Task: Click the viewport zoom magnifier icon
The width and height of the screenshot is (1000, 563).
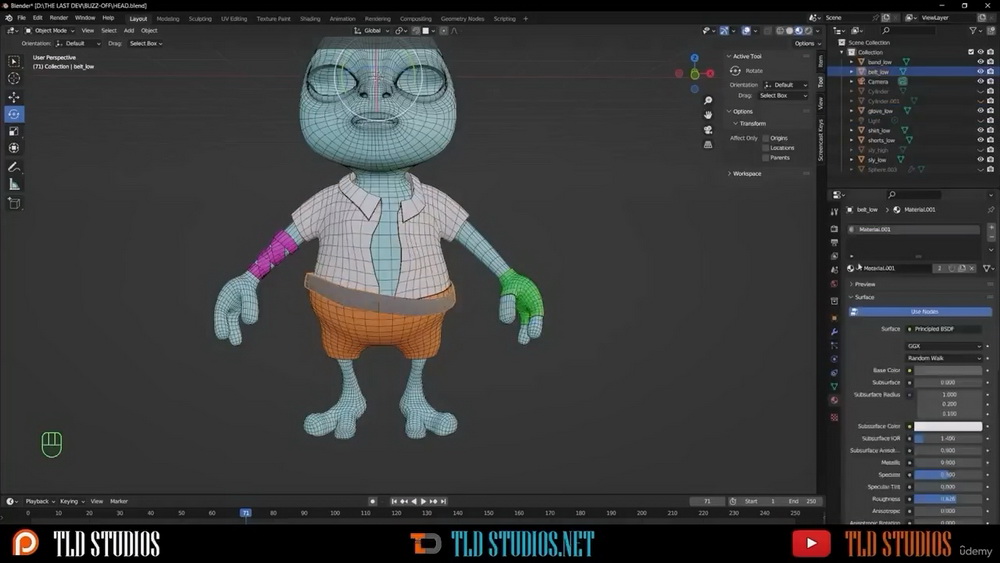Action: (708, 100)
